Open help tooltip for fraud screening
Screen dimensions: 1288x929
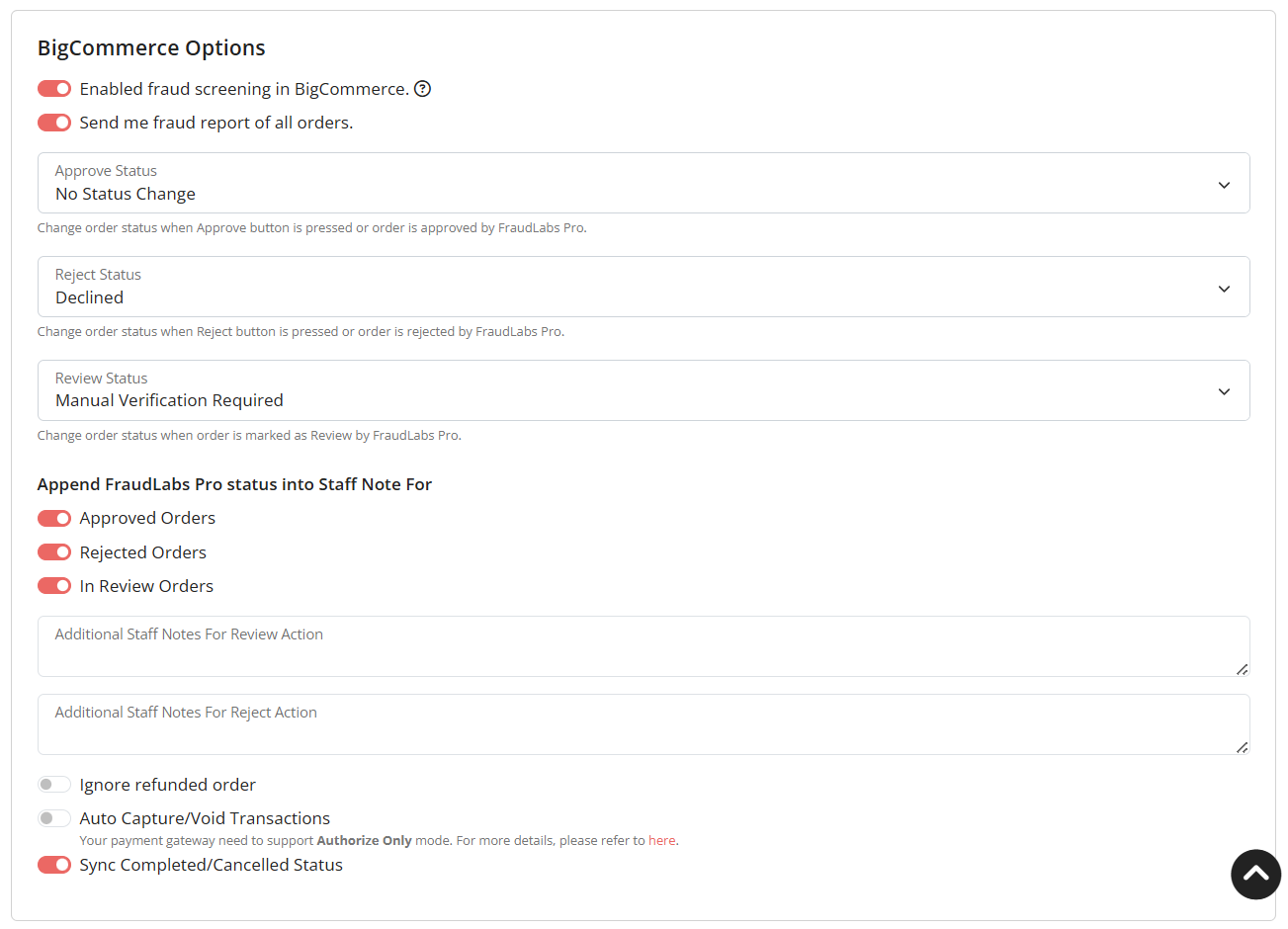tap(422, 89)
